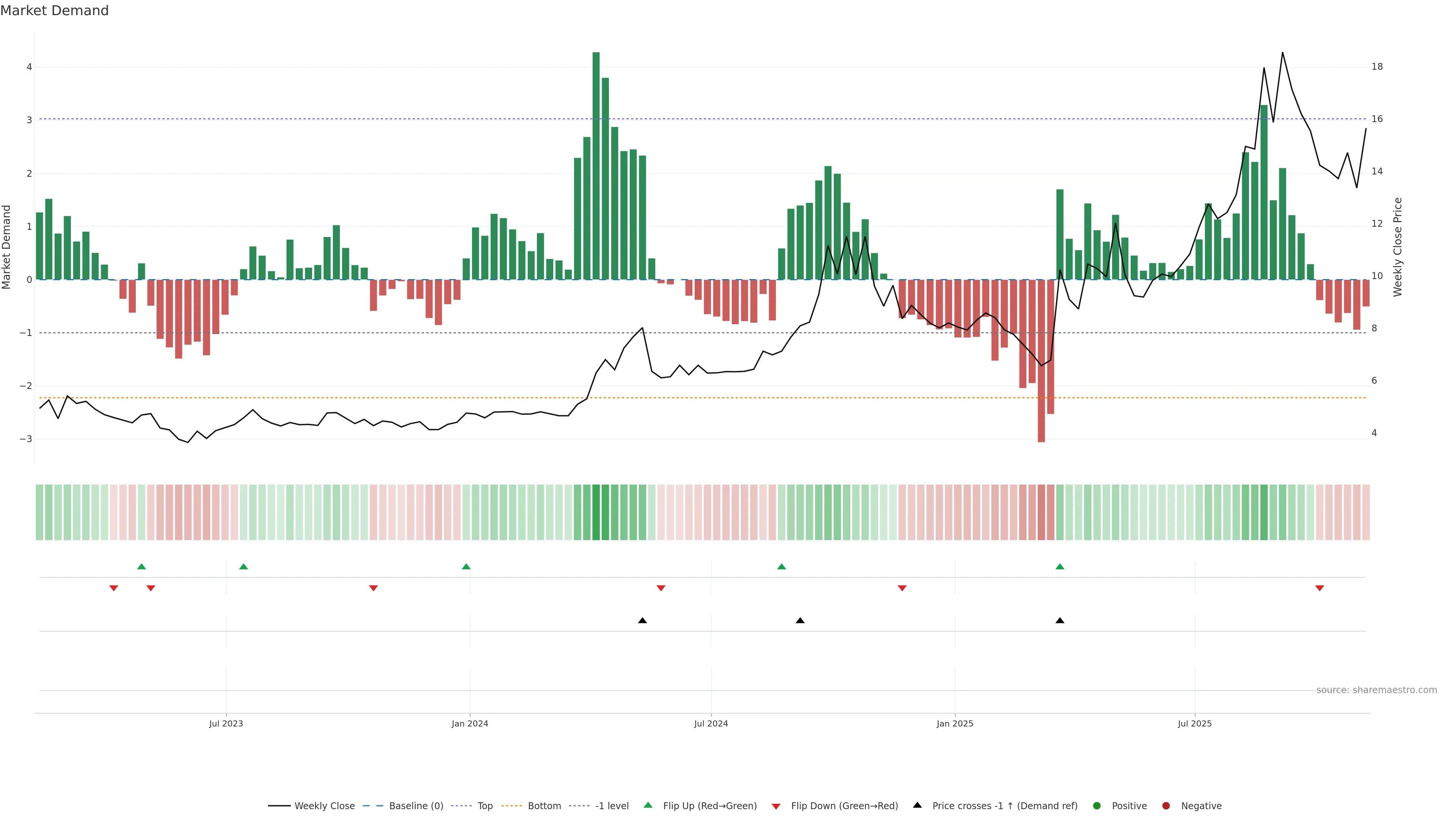Click darkest green heatmap cell
Viewport: 1456px width, 819px height.
(596, 512)
